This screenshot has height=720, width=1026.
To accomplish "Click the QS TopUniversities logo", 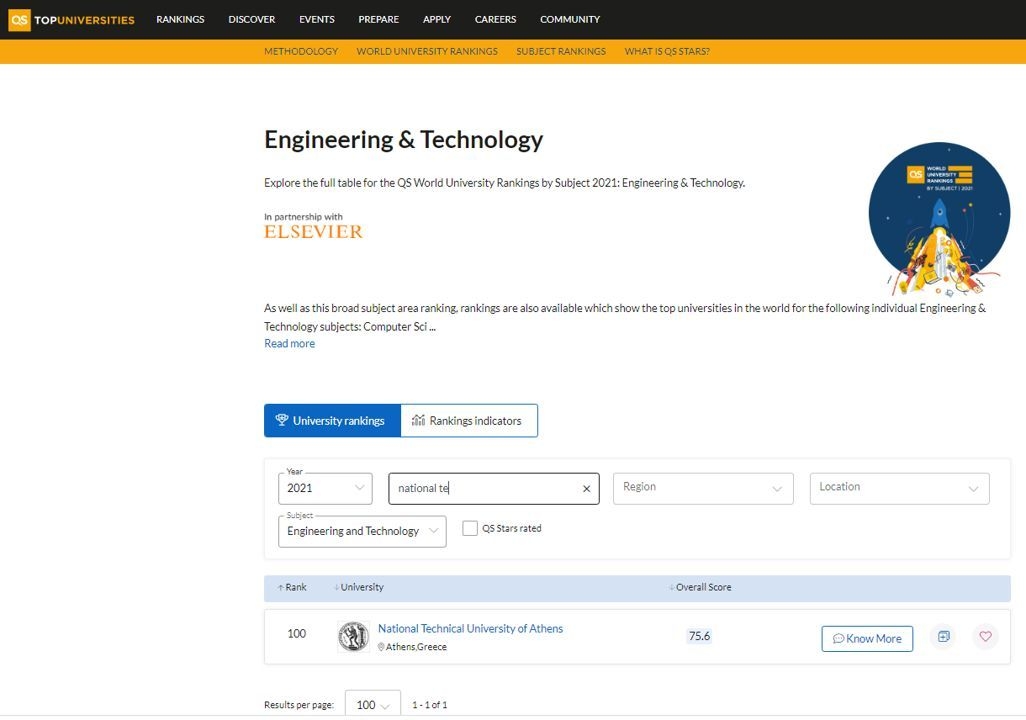I will tap(71, 20).
